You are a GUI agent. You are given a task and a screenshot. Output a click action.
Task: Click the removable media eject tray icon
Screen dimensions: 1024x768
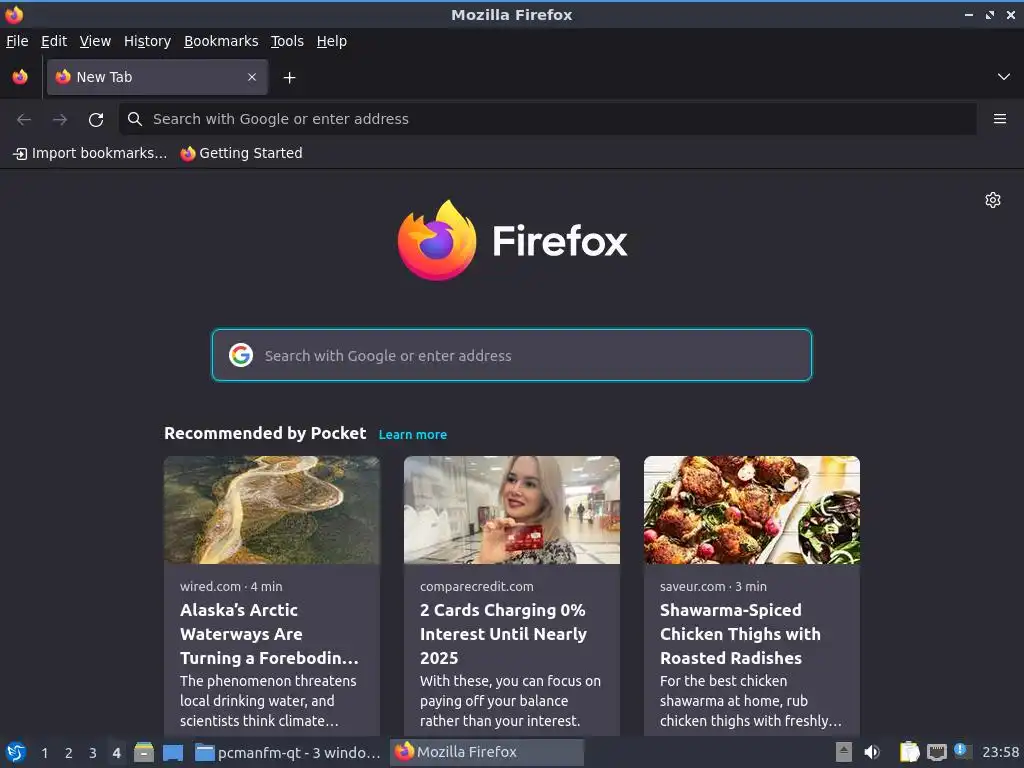[844, 752]
